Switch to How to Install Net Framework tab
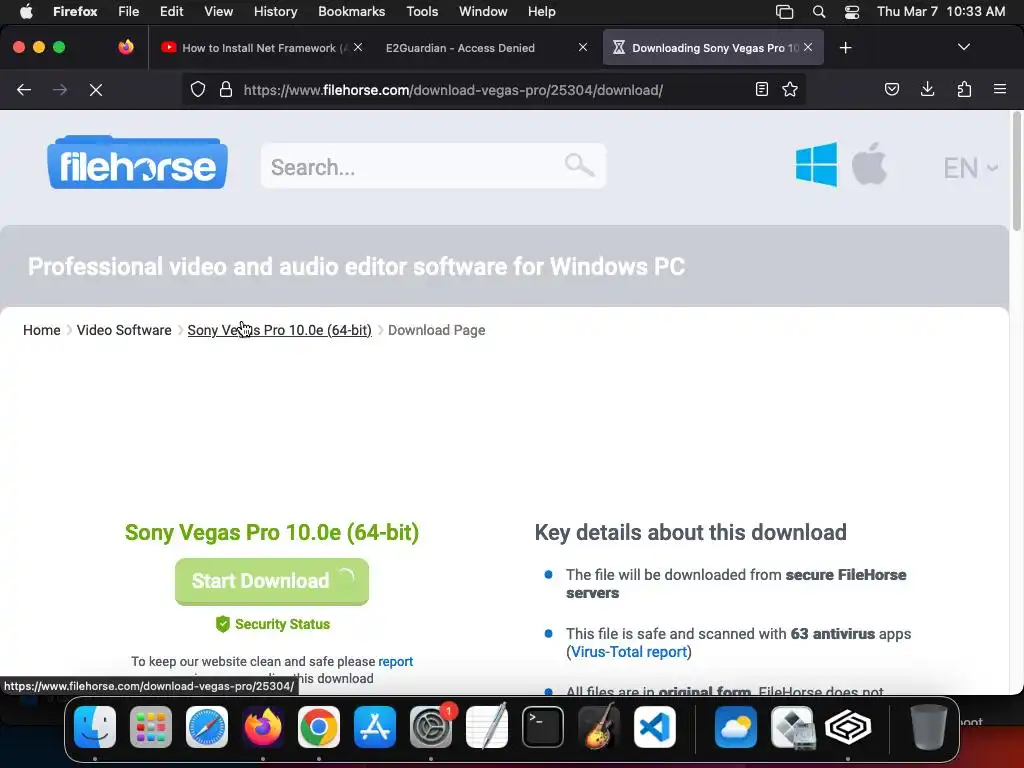Image resolution: width=1024 pixels, height=768 pixels. 263,48
